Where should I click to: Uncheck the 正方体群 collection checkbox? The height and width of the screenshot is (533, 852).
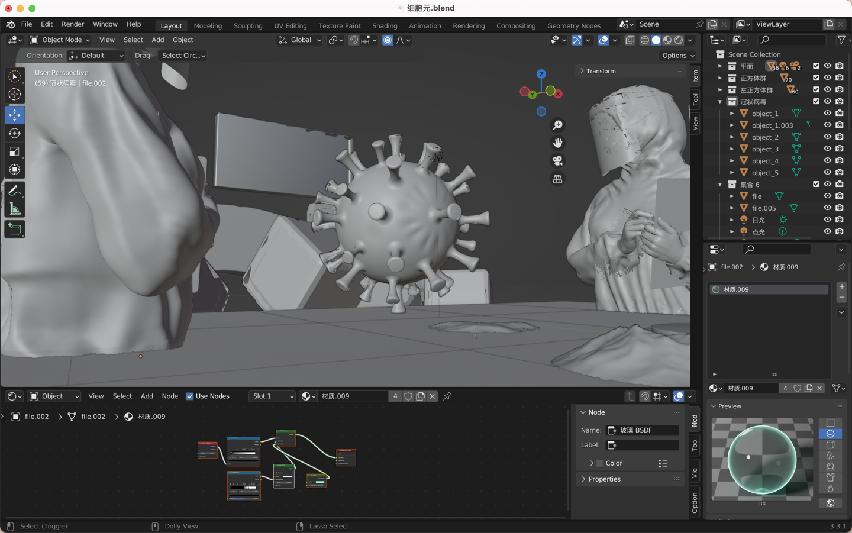816,78
